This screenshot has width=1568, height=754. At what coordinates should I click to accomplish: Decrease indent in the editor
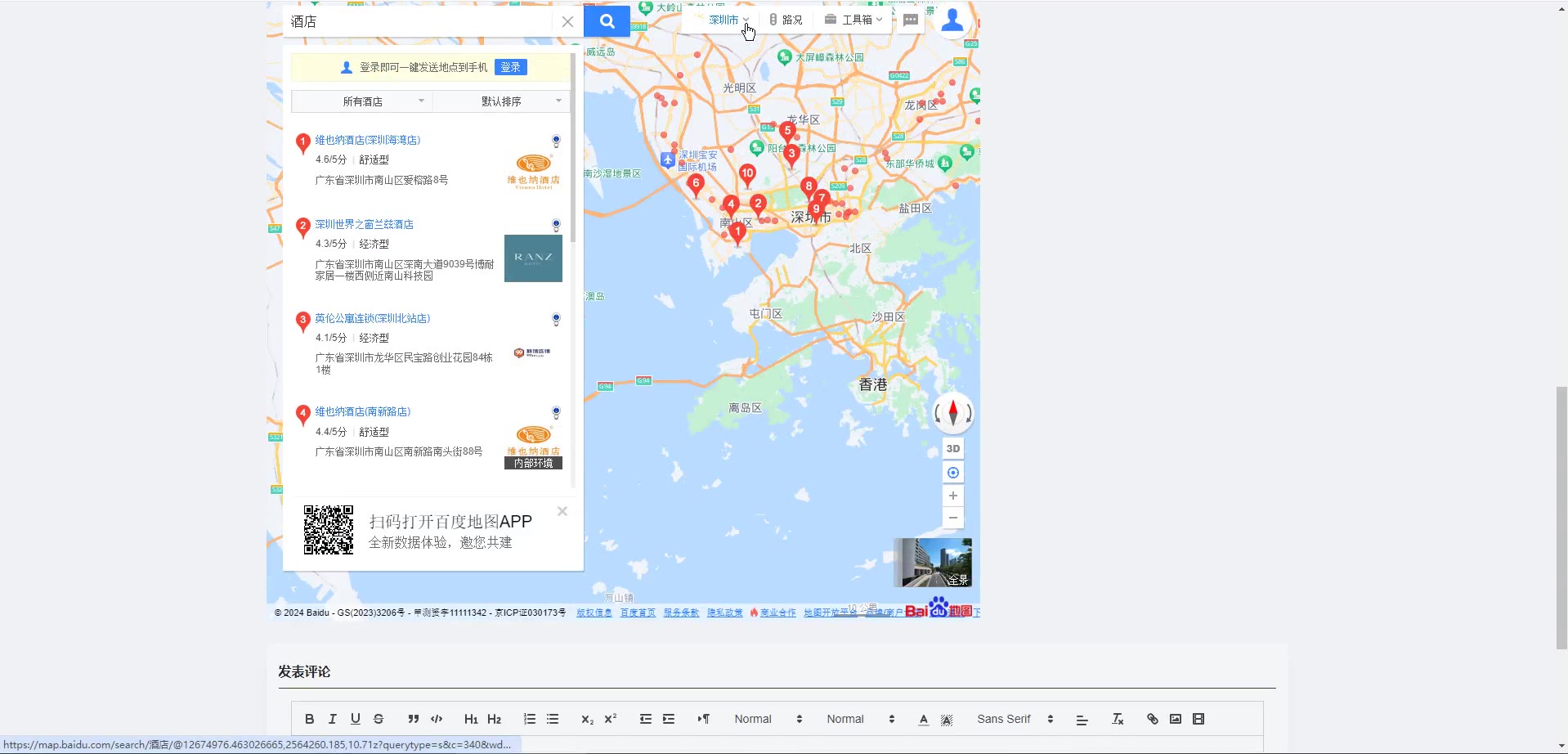click(646, 719)
